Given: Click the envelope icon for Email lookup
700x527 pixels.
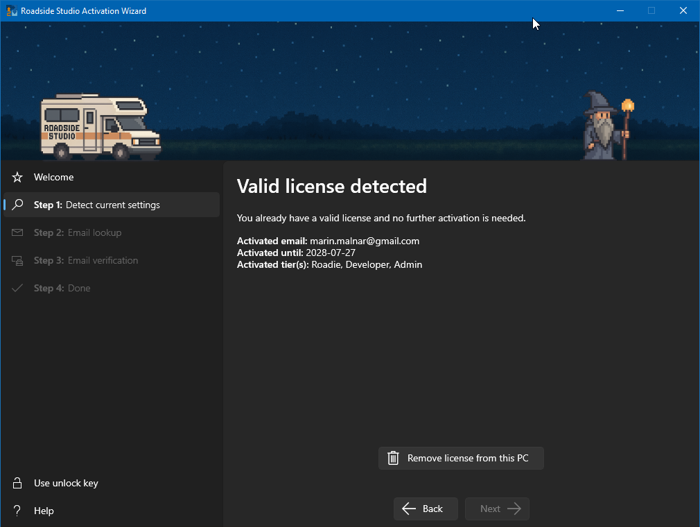Looking at the screenshot, I should pyautogui.click(x=17, y=233).
